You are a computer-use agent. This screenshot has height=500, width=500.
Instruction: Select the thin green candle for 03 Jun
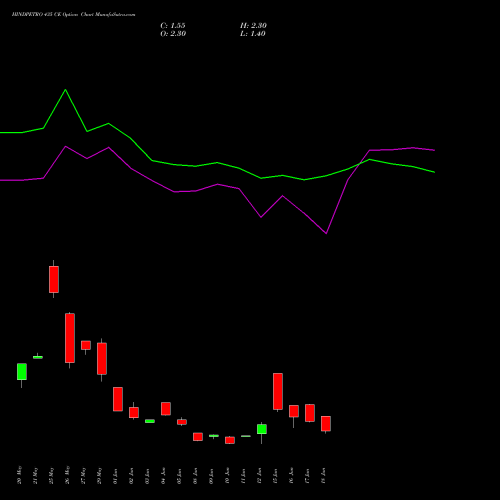[150, 421]
